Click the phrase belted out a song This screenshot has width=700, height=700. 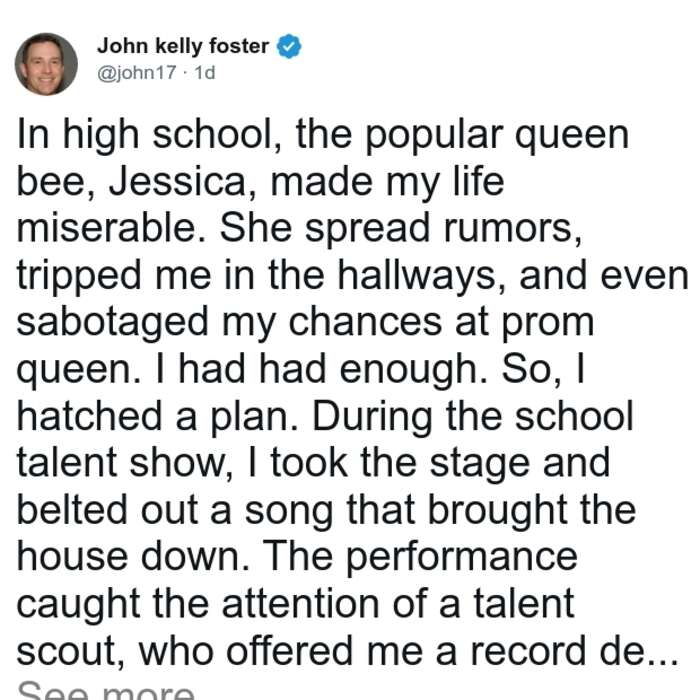pyautogui.click(x=175, y=511)
